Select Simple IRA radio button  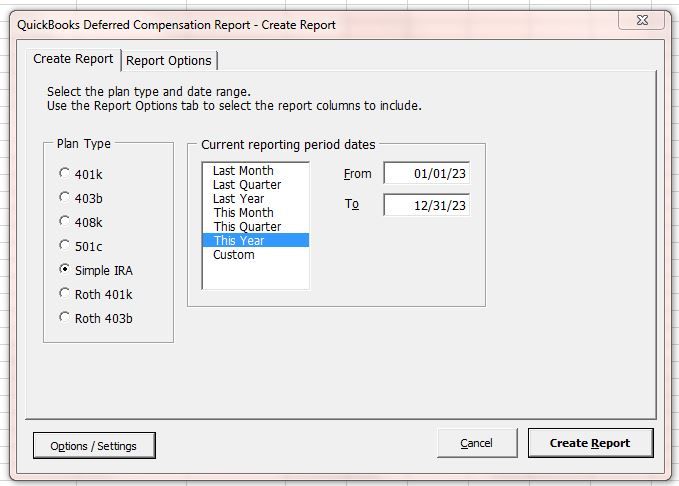(66, 270)
